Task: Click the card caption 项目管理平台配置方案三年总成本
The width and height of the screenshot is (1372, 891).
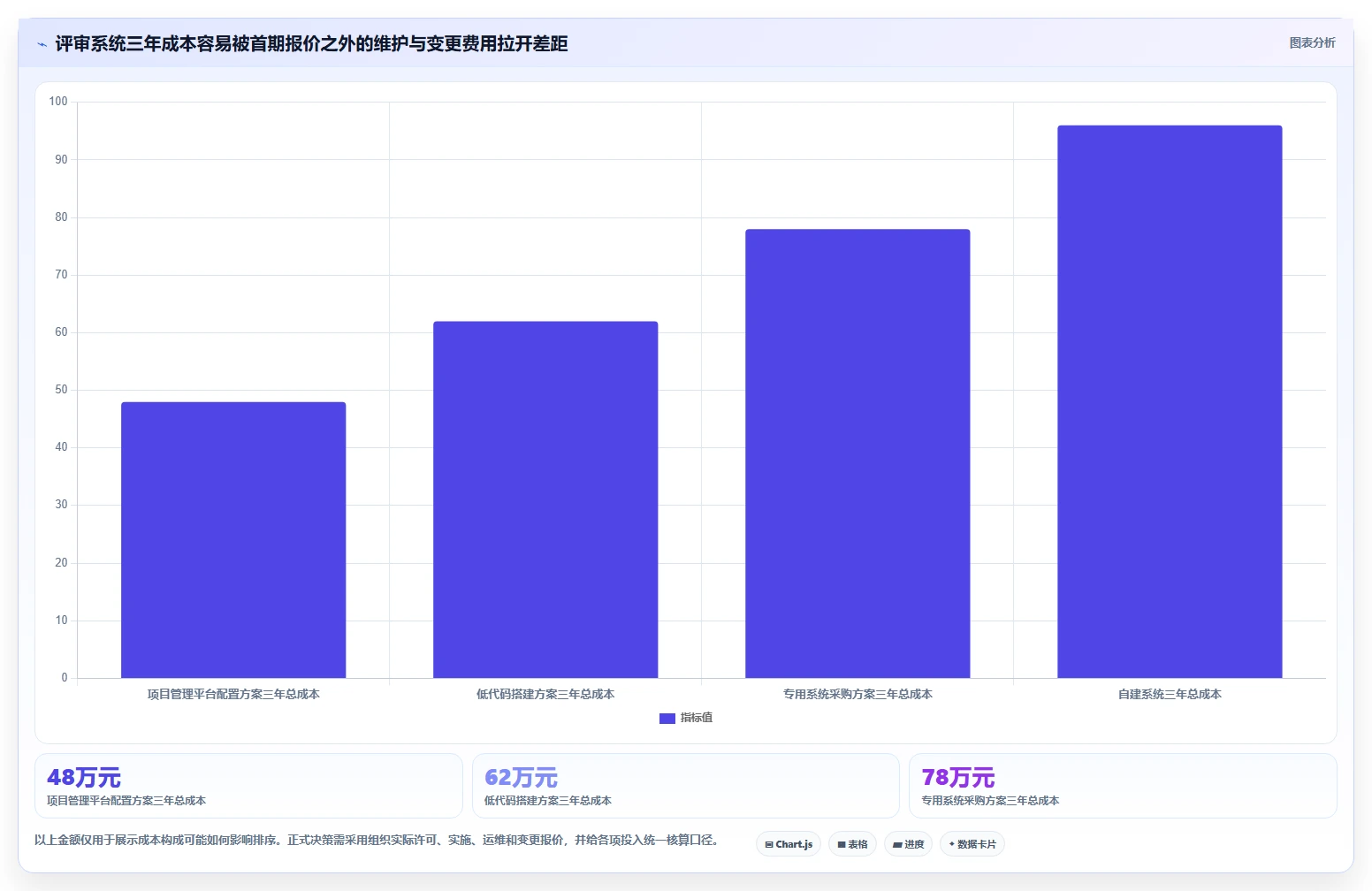Action: 126,801
